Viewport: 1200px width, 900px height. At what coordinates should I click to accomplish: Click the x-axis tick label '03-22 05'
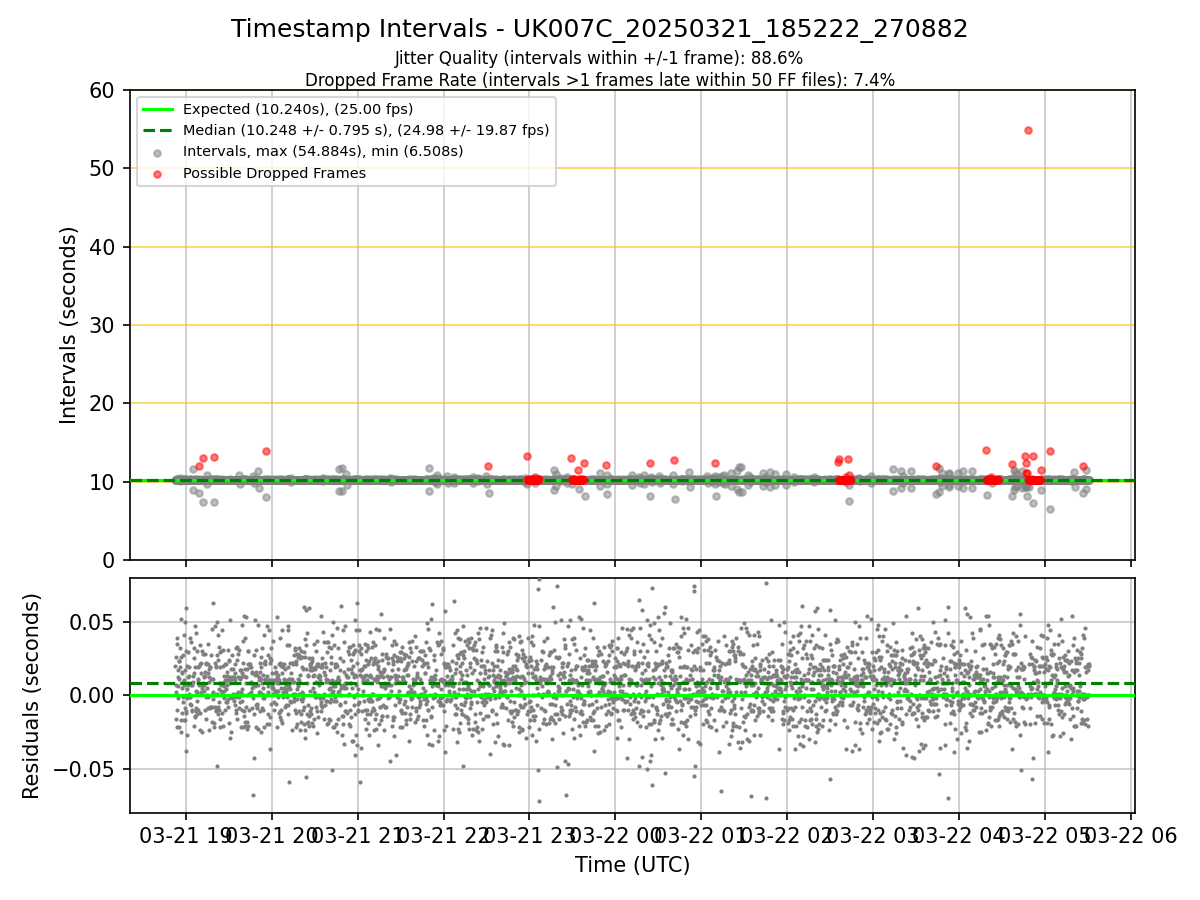(1045, 834)
